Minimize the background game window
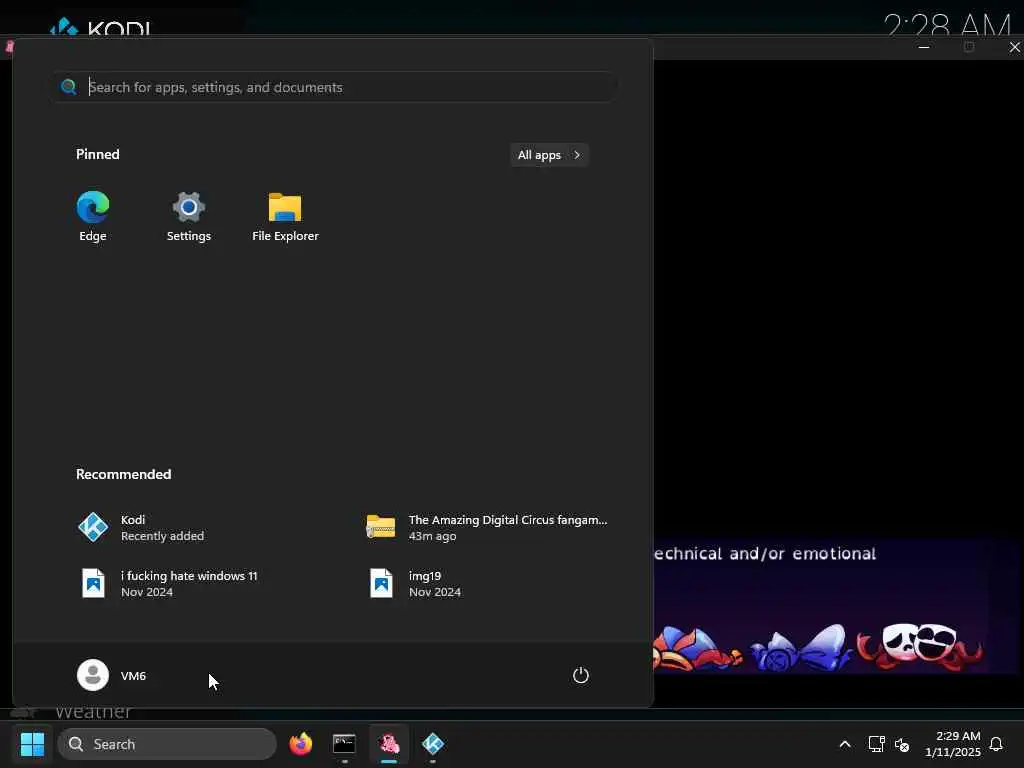Image resolution: width=1024 pixels, height=768 pixels. tap(924, 47)
